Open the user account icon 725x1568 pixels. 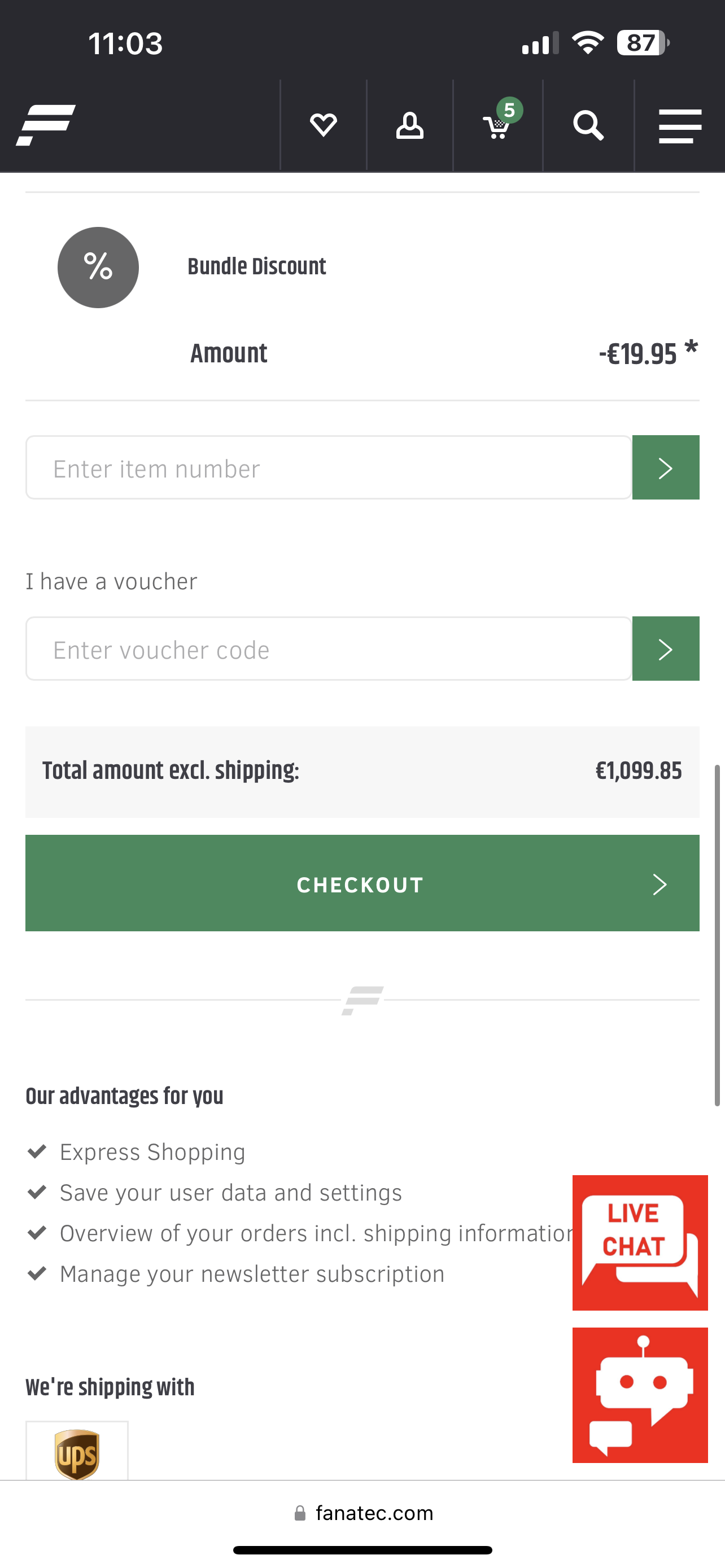[x=410, y=125]
